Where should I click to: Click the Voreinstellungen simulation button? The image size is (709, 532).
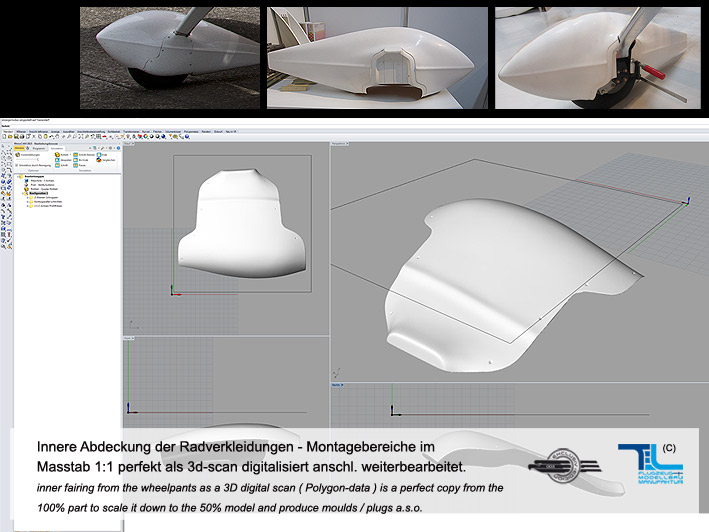28,155
